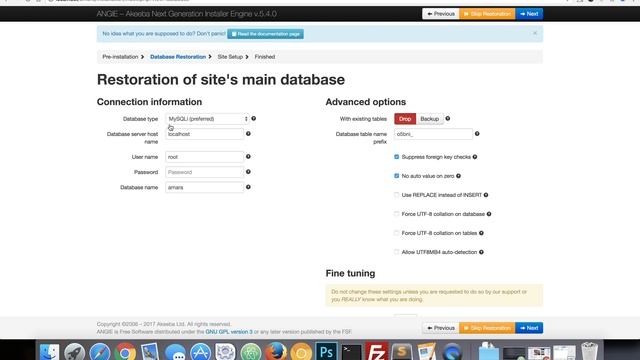Select Backup for existing tables
The height and width of the screenshot is (360, 640).
point(429,119)
